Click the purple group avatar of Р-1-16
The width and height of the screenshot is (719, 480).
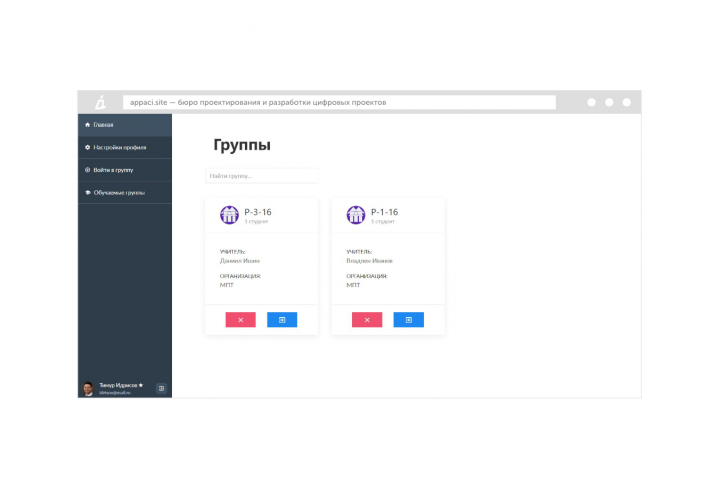click(x=356, y=215)
